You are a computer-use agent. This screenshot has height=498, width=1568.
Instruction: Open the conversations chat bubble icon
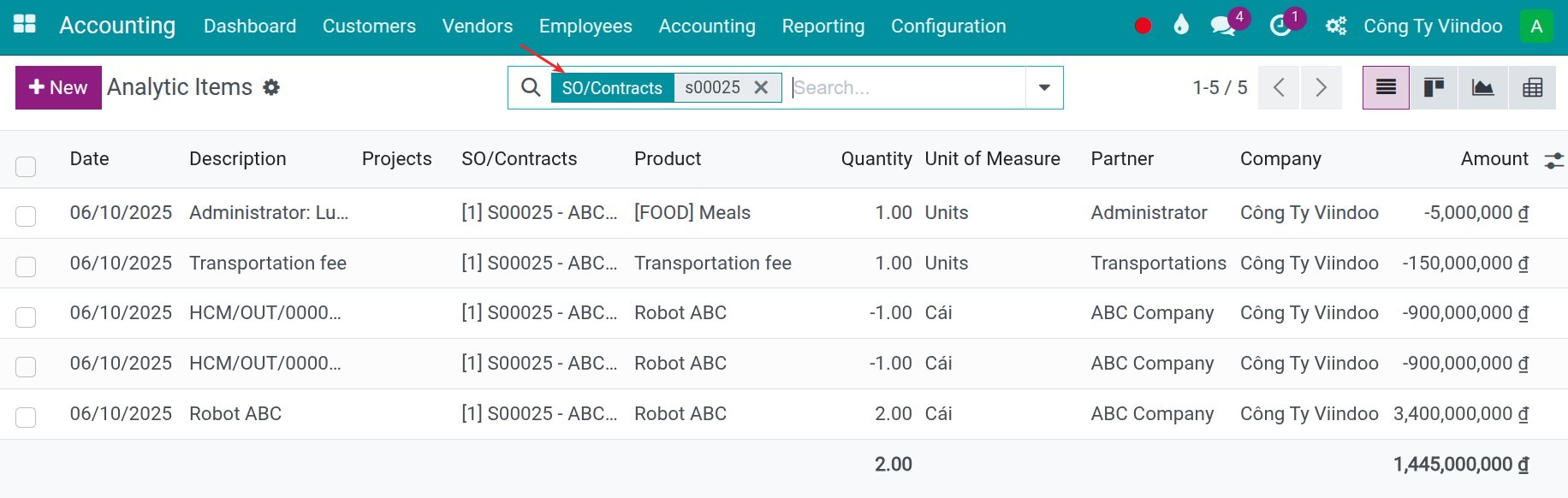(1223, 26)
